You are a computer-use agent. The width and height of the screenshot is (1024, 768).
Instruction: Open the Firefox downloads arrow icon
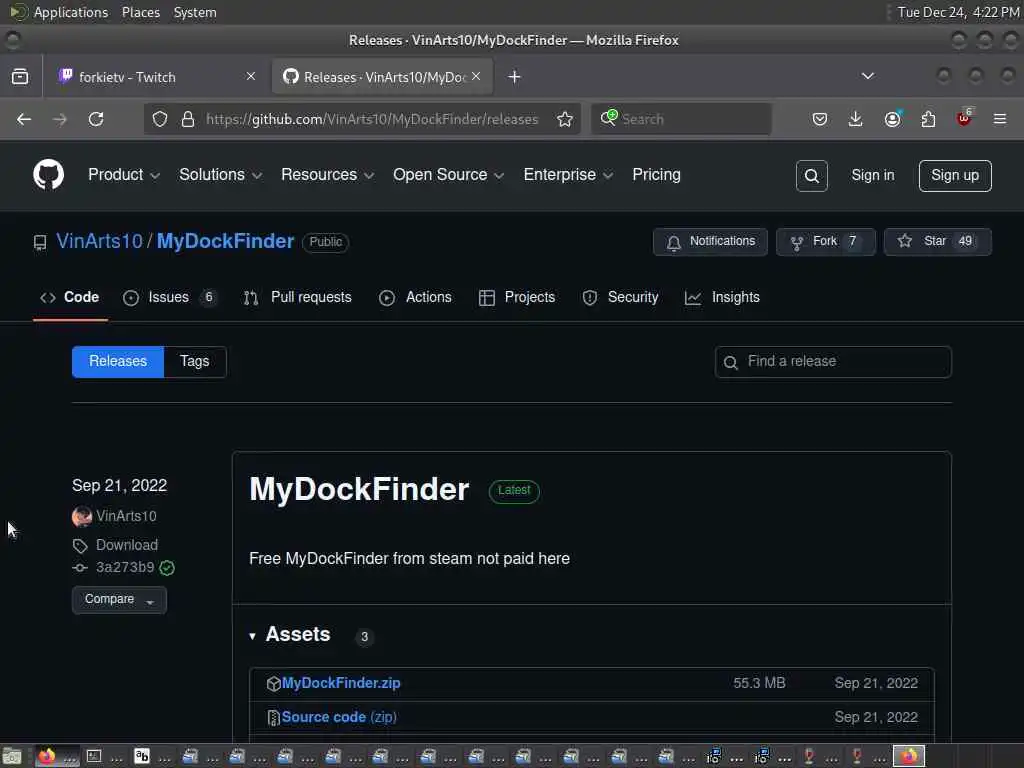click(856, 119)
